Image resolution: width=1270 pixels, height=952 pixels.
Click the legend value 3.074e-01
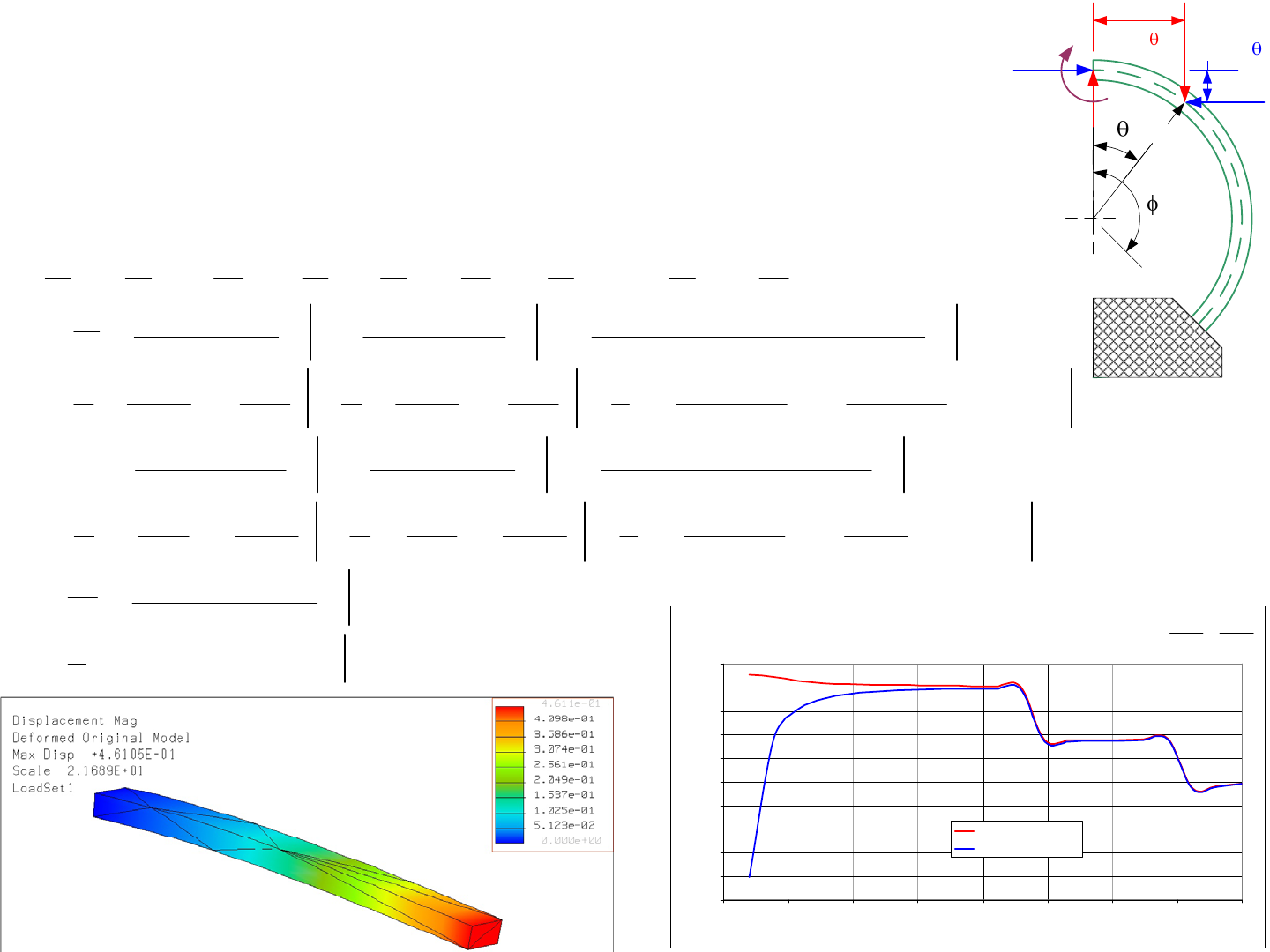tap(564, 749)
